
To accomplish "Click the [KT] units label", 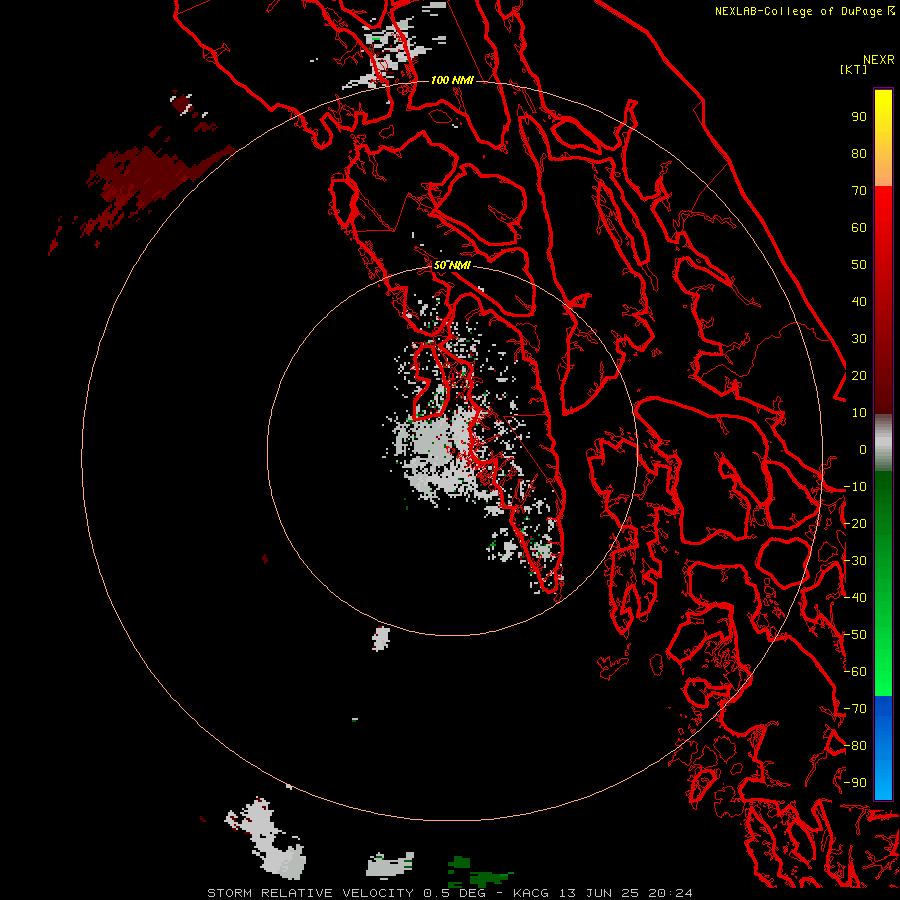I will point(853,69).
